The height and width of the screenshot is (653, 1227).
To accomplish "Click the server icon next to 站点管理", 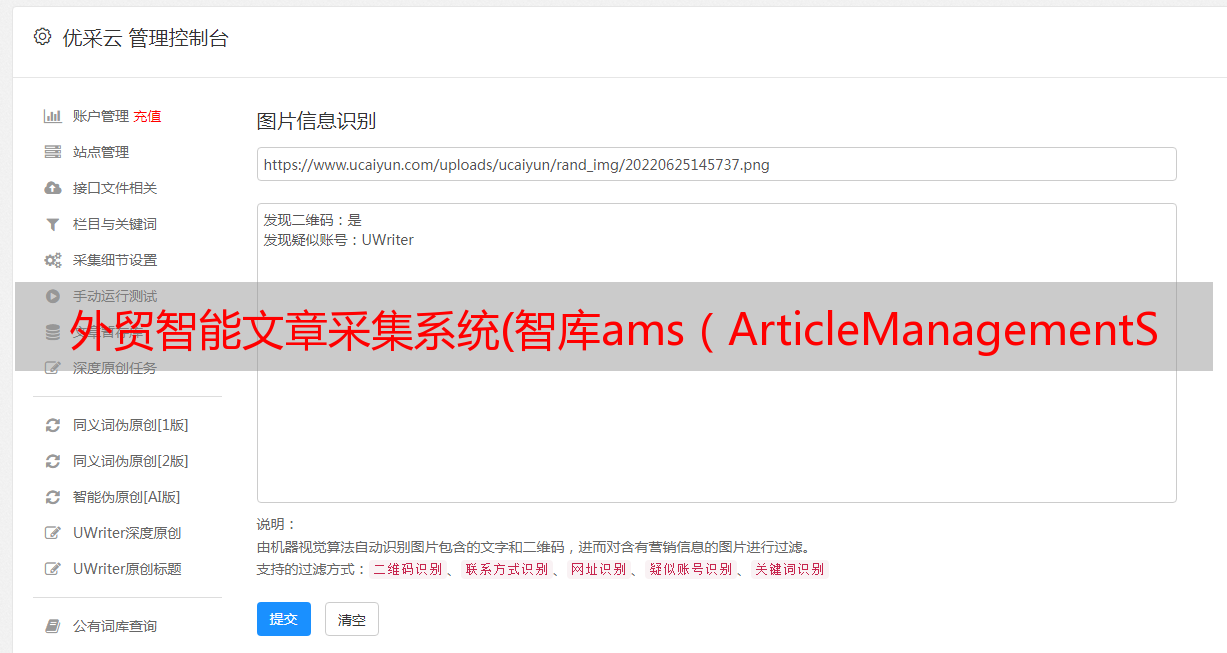I will 53,152.
